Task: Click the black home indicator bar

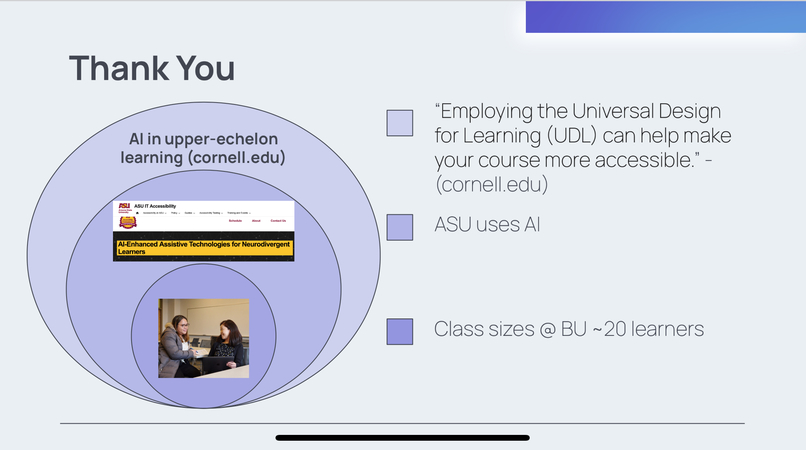Action: pos(402,438)
